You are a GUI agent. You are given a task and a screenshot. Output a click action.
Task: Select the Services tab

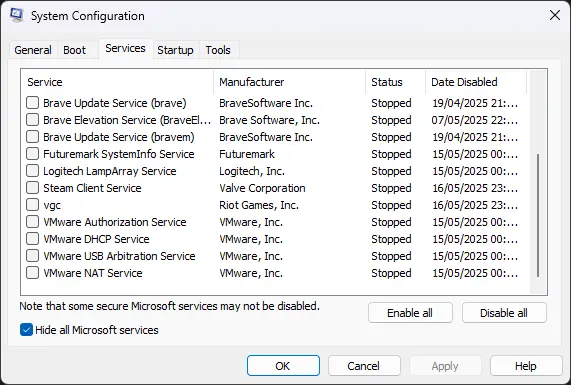pyautogui.click(x=125, y=48)
